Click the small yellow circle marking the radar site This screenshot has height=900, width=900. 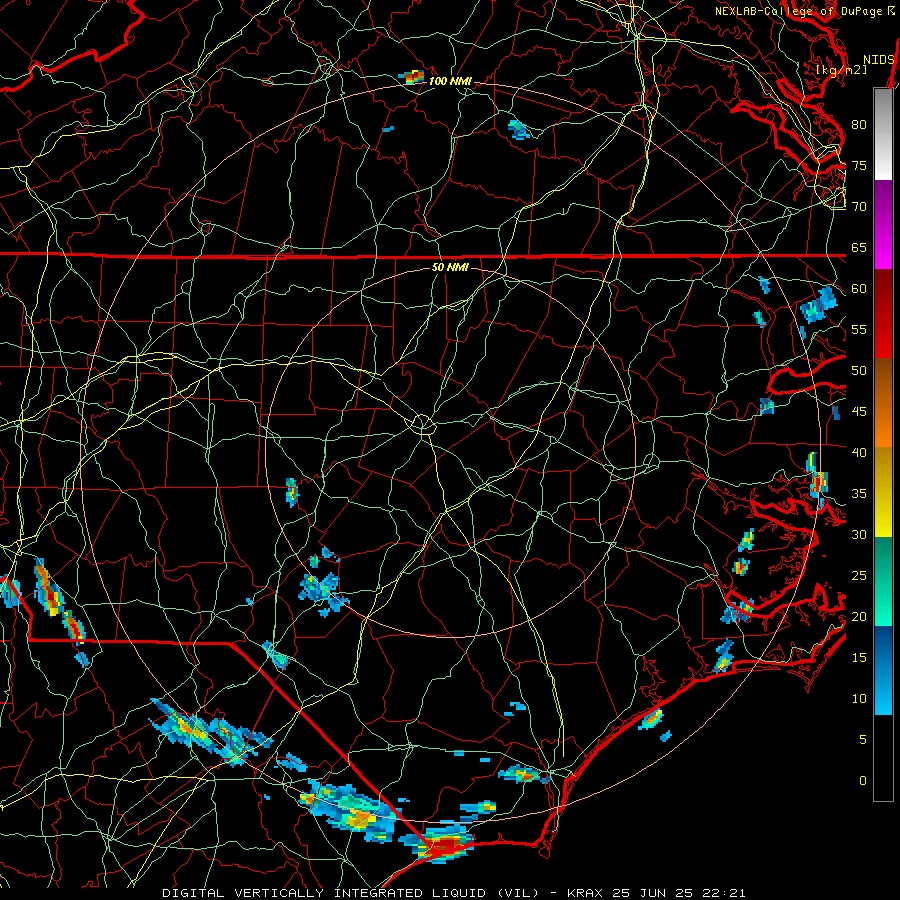click(x=423, y=424)
